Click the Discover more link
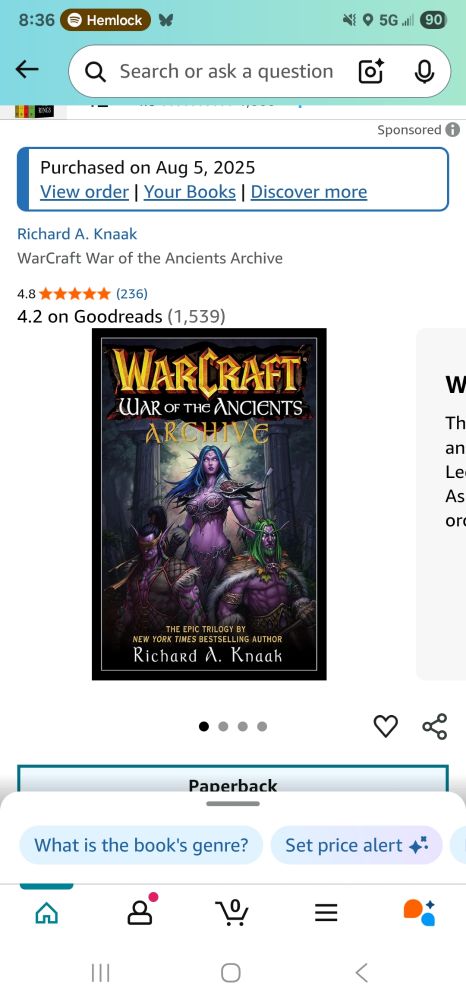 coord(309,192)
